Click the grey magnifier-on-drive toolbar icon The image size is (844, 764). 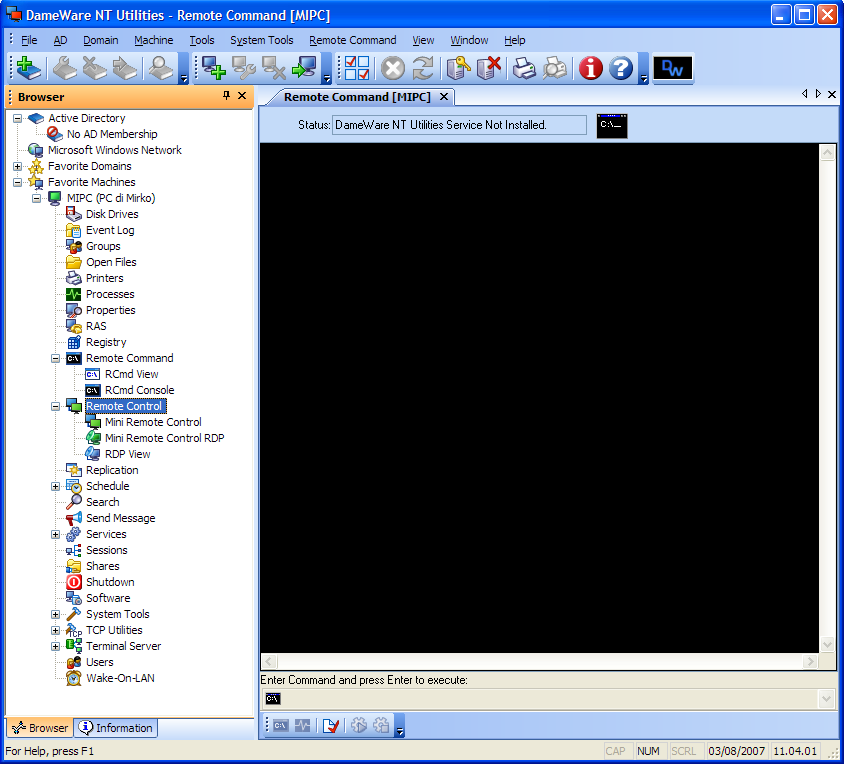coord(160,68)
